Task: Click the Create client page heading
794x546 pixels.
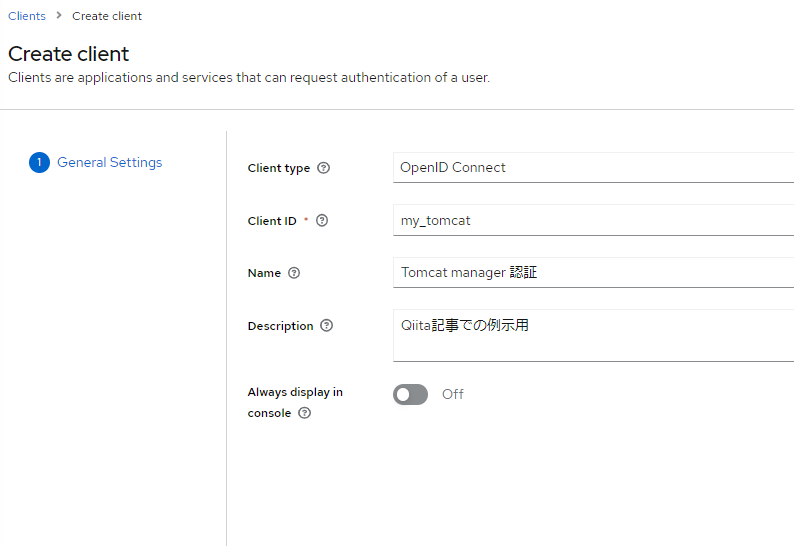Action: coord(69,54)
